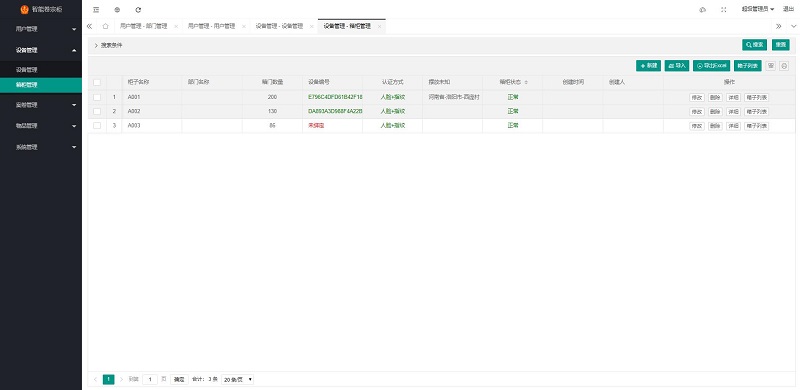Click the edit button in row A001
The width and height of the screenshot is (800, 390).
696,98
